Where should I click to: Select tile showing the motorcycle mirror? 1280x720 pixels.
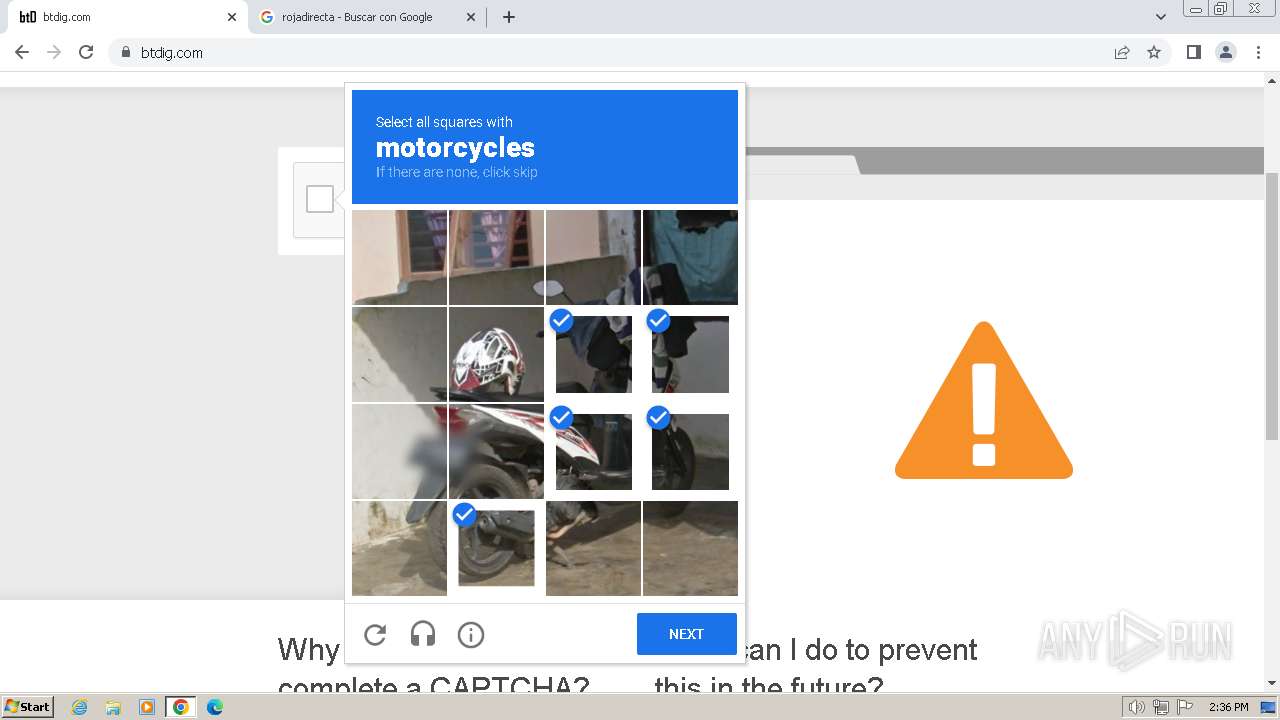tap(593, 257)
